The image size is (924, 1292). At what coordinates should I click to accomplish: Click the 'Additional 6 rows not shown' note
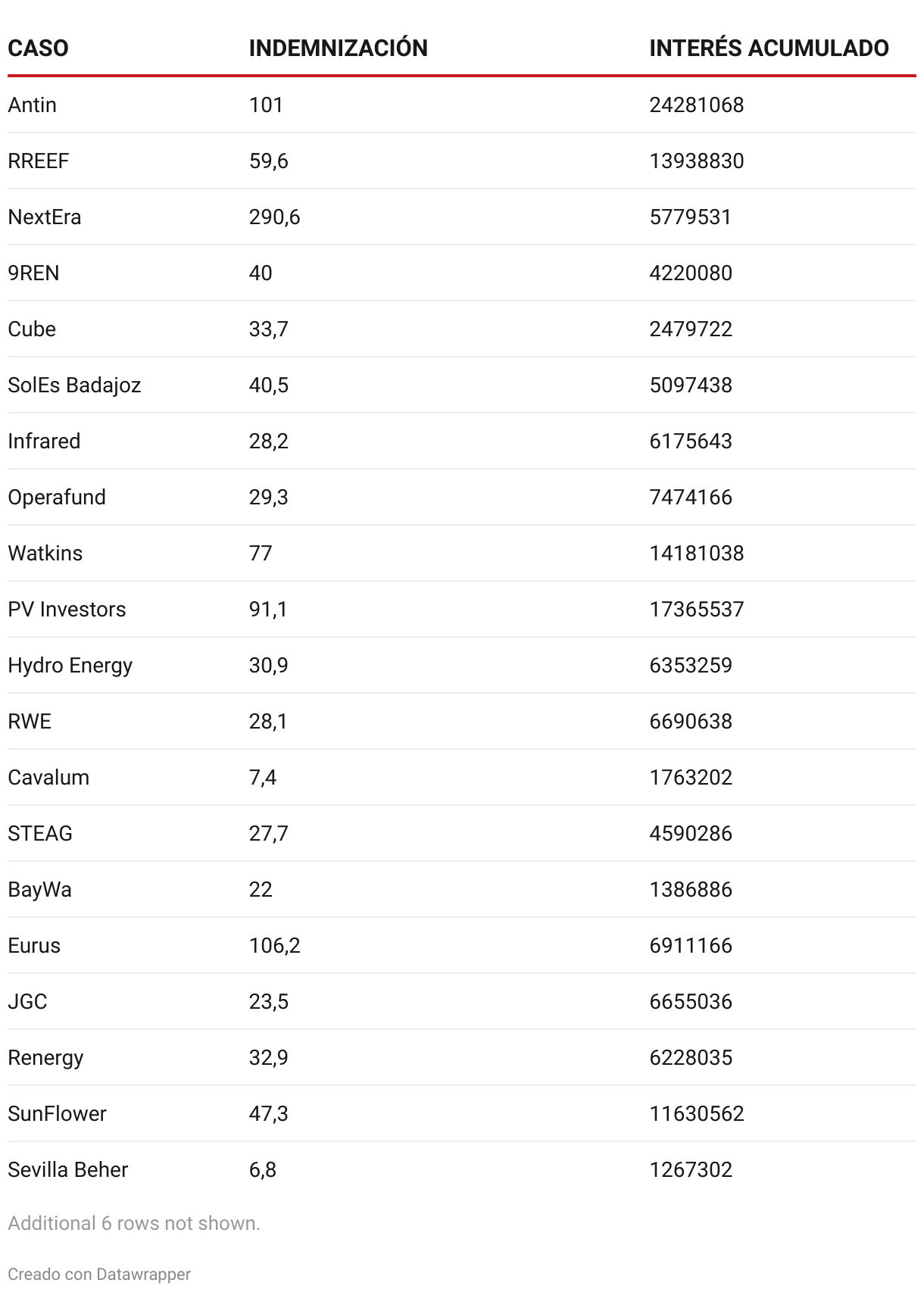tap(134, 1223)
